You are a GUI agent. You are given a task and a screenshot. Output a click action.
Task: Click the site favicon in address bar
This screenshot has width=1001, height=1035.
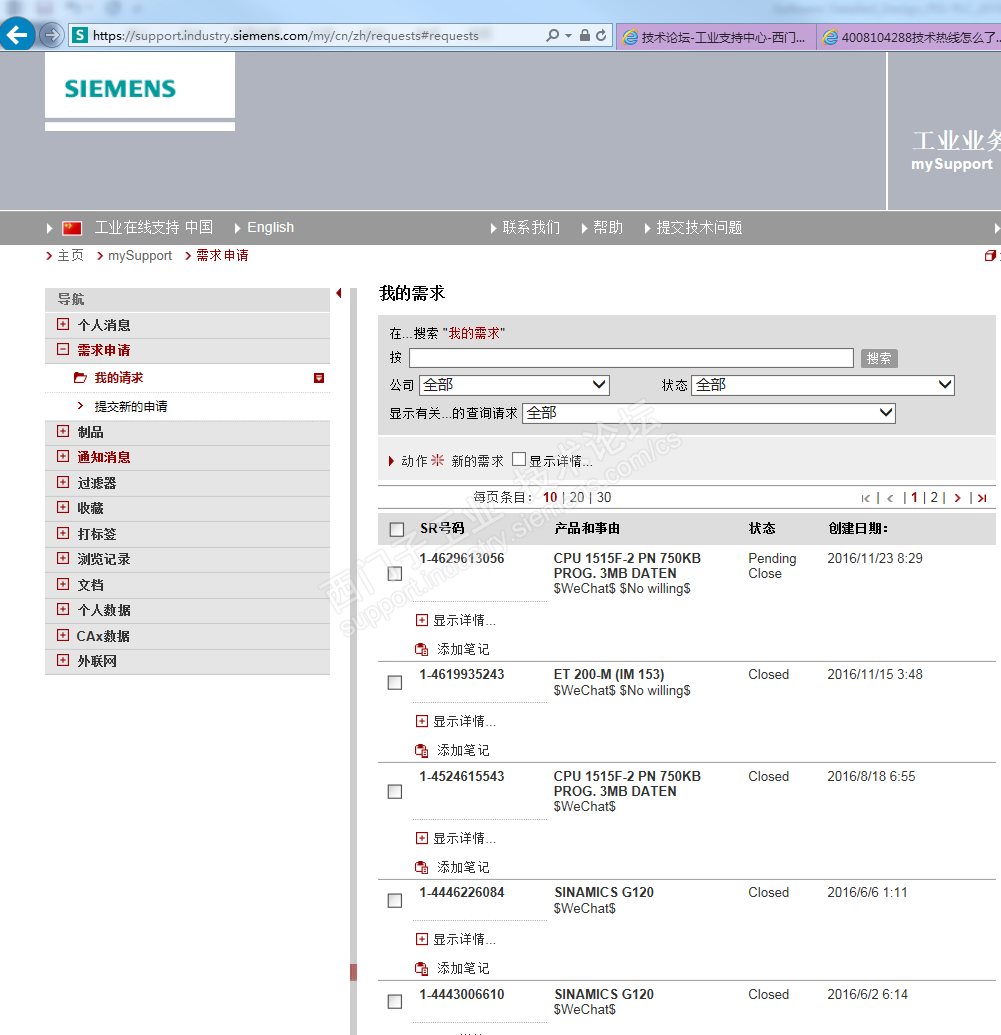[79, 35]
